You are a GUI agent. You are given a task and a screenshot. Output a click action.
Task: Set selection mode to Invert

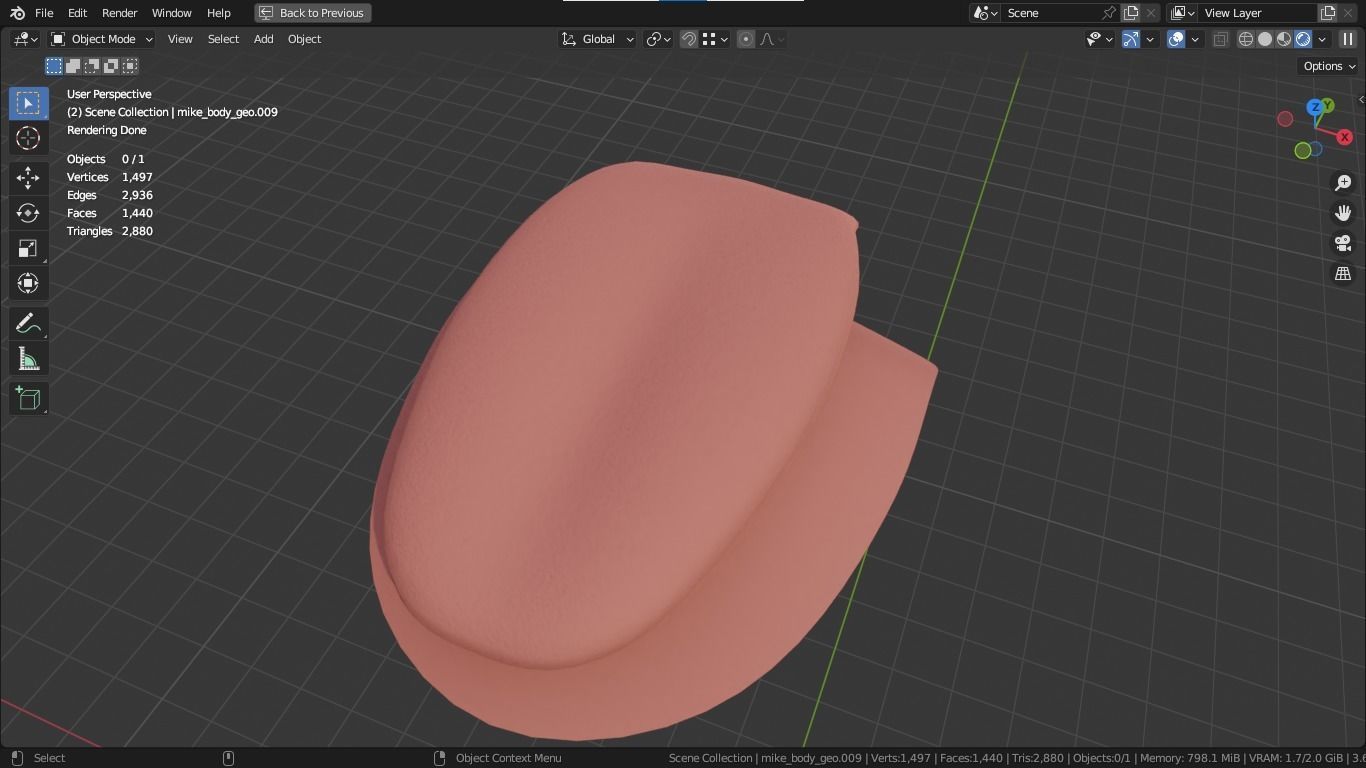tap(111, 66)
